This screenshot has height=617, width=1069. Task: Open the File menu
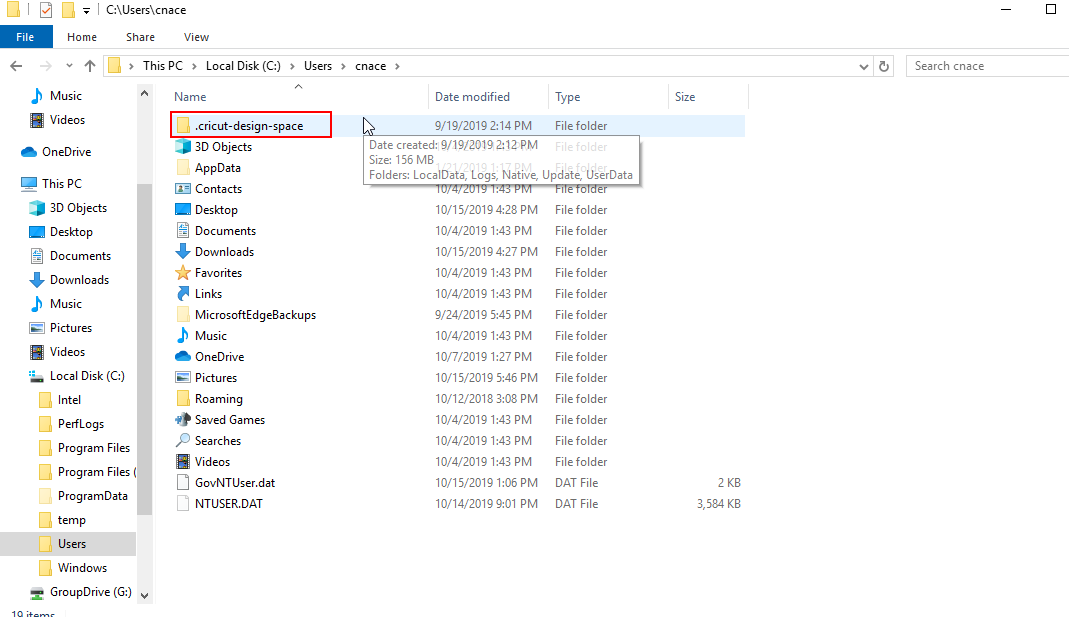click(x=25, y=36)
